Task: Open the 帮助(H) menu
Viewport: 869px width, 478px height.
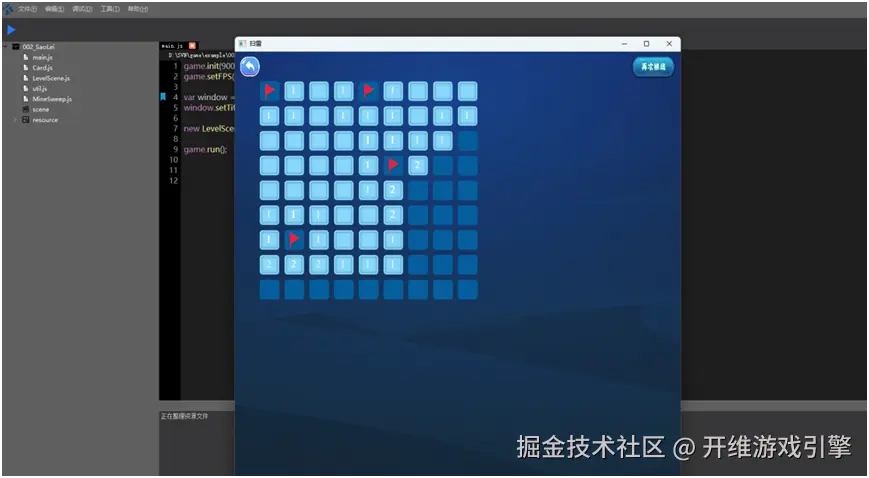Action: point(137,9)
